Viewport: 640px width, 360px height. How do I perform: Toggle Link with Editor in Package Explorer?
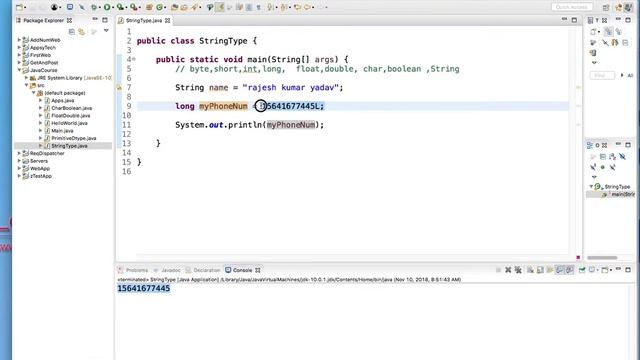click(82, 31)
